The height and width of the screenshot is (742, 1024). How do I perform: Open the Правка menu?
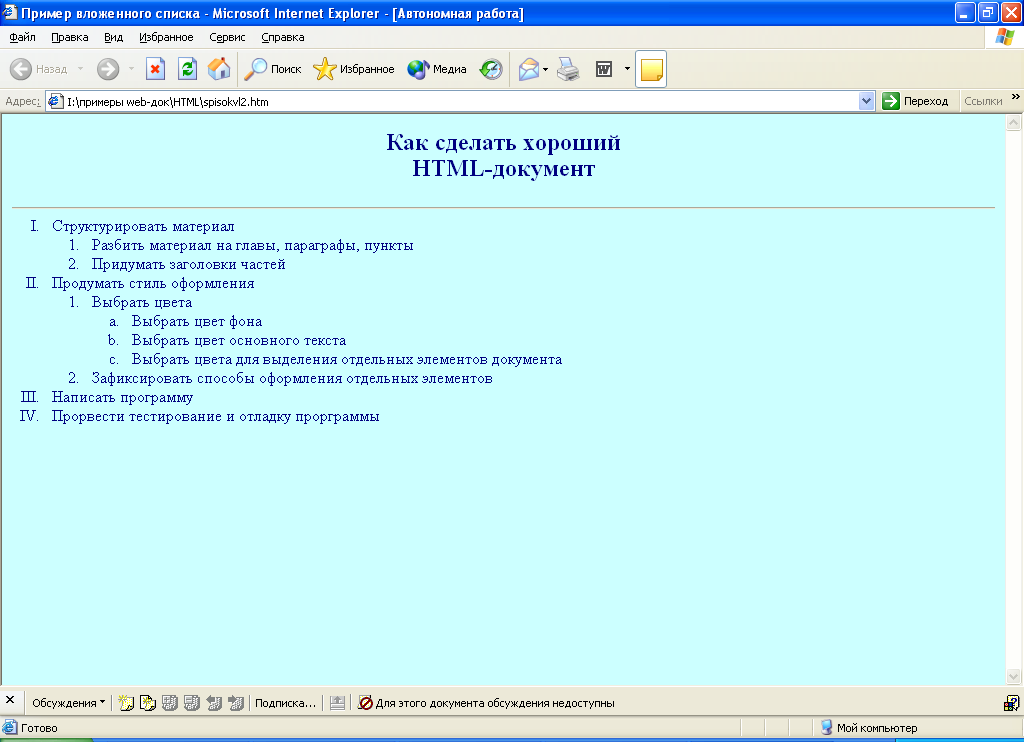point(70,37)
